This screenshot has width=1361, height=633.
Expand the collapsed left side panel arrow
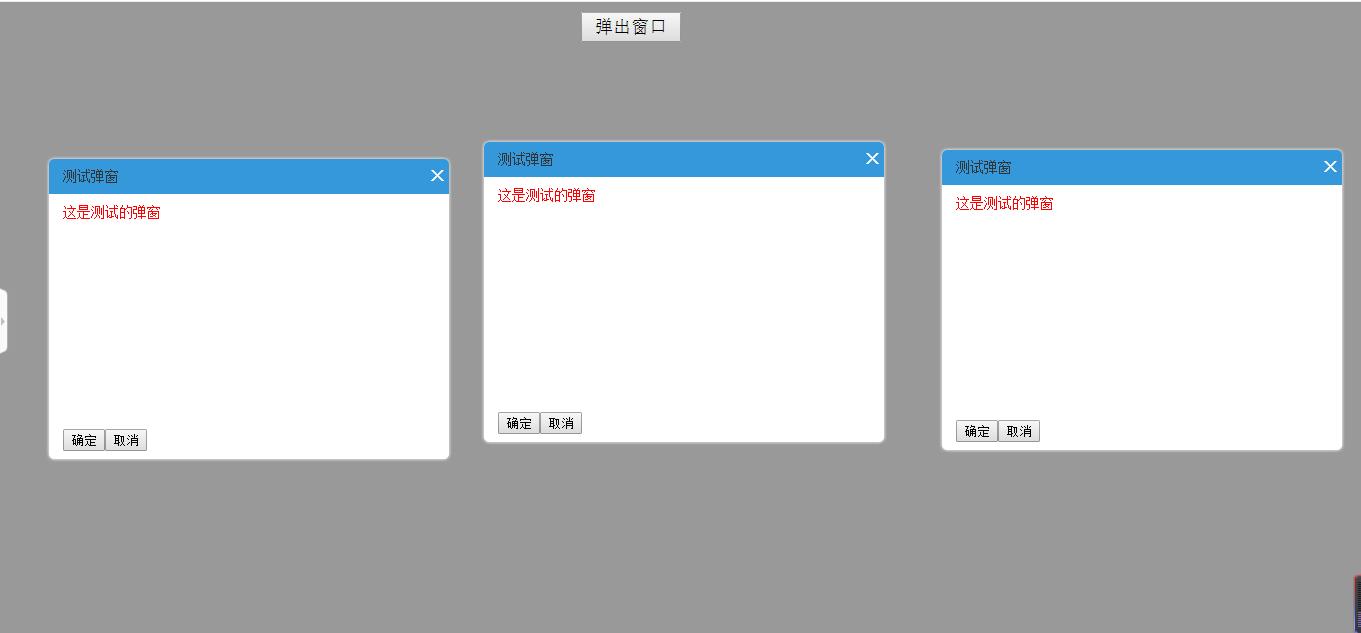[x=4, y=320]
